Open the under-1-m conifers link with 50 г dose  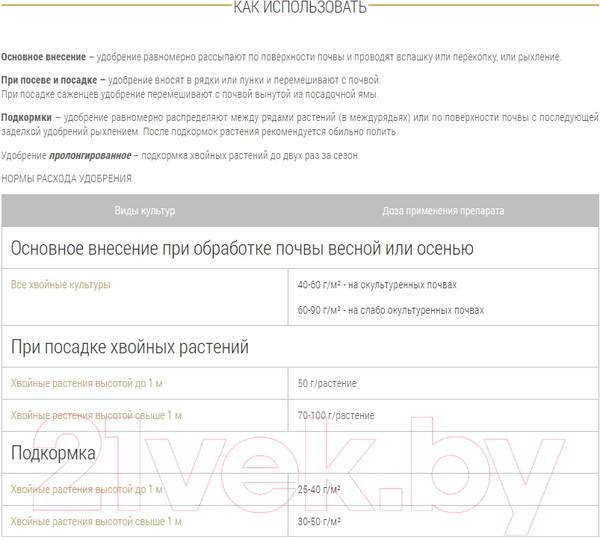86,383
